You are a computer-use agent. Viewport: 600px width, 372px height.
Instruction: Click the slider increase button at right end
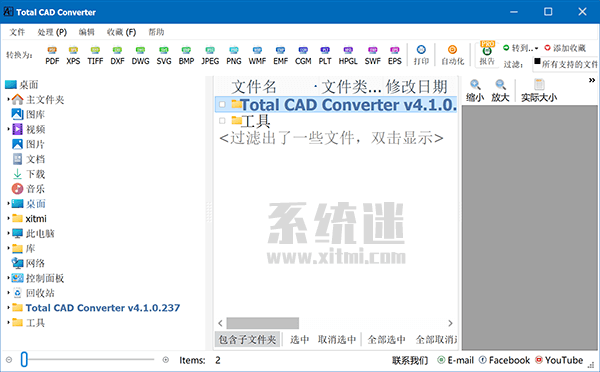coord(166,360)
